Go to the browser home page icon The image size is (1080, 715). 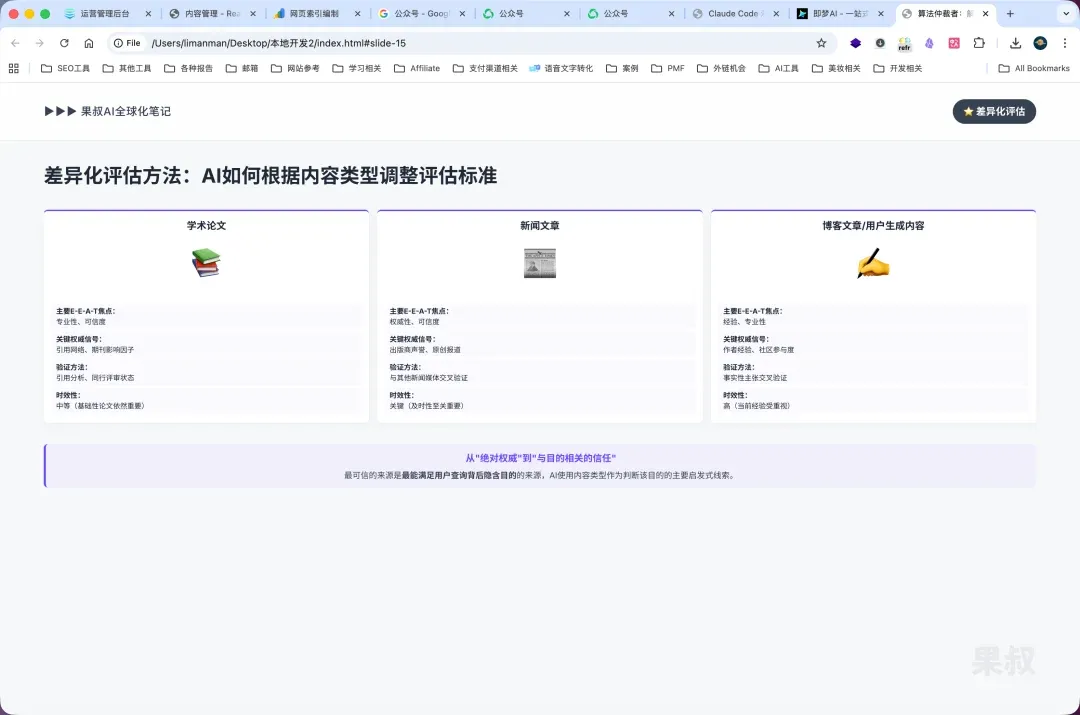(89, 43)
